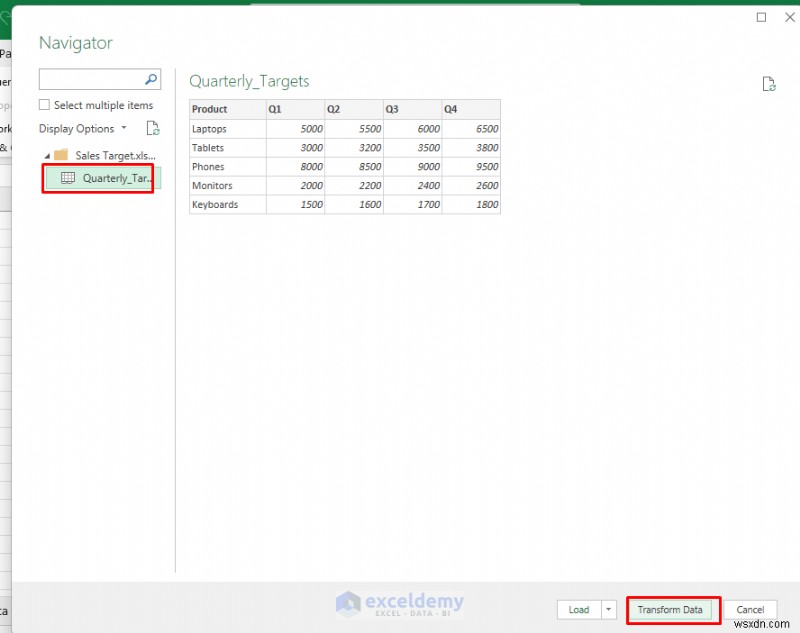Click Keyboards Q4 value 1800
Viewport: 800px width, 633px height.
pyautogui.click(x=487, y=204)
